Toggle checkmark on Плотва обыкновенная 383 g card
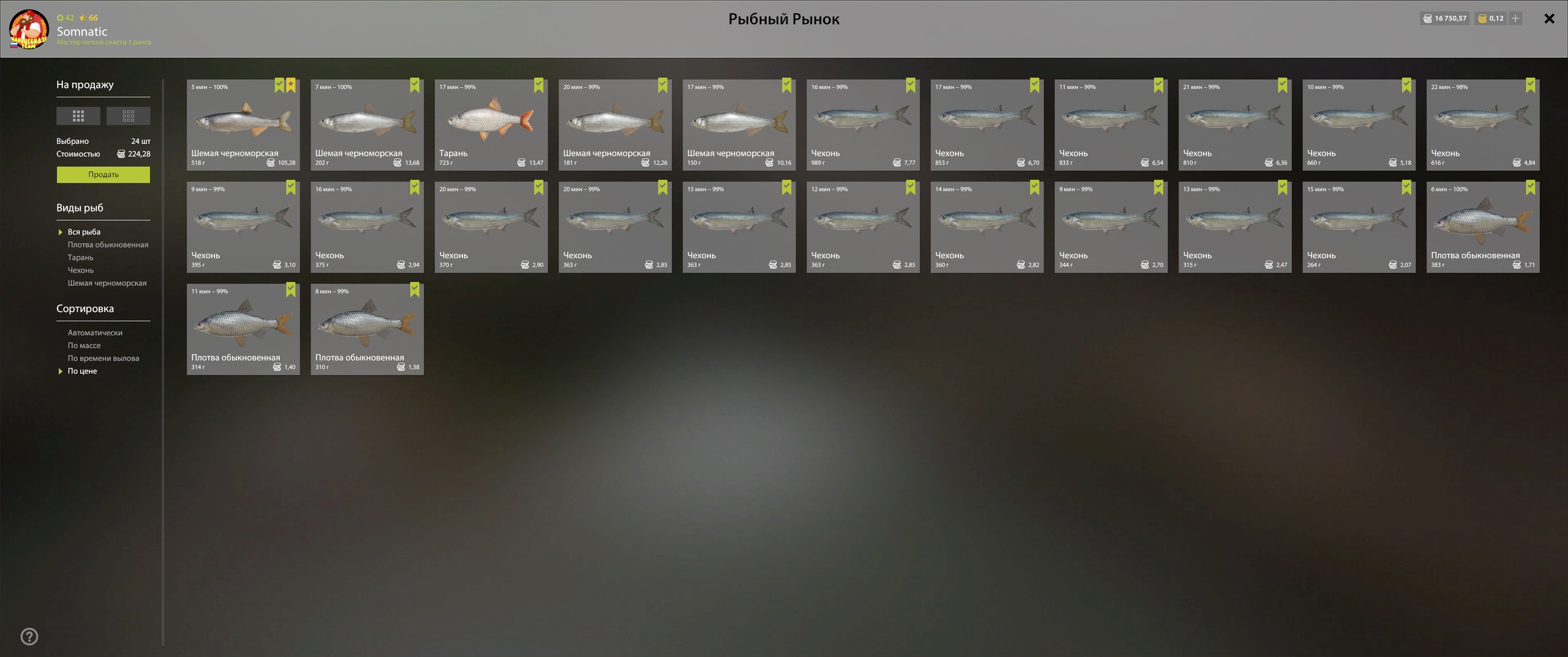1568x657 pixels. (1531, 188)
